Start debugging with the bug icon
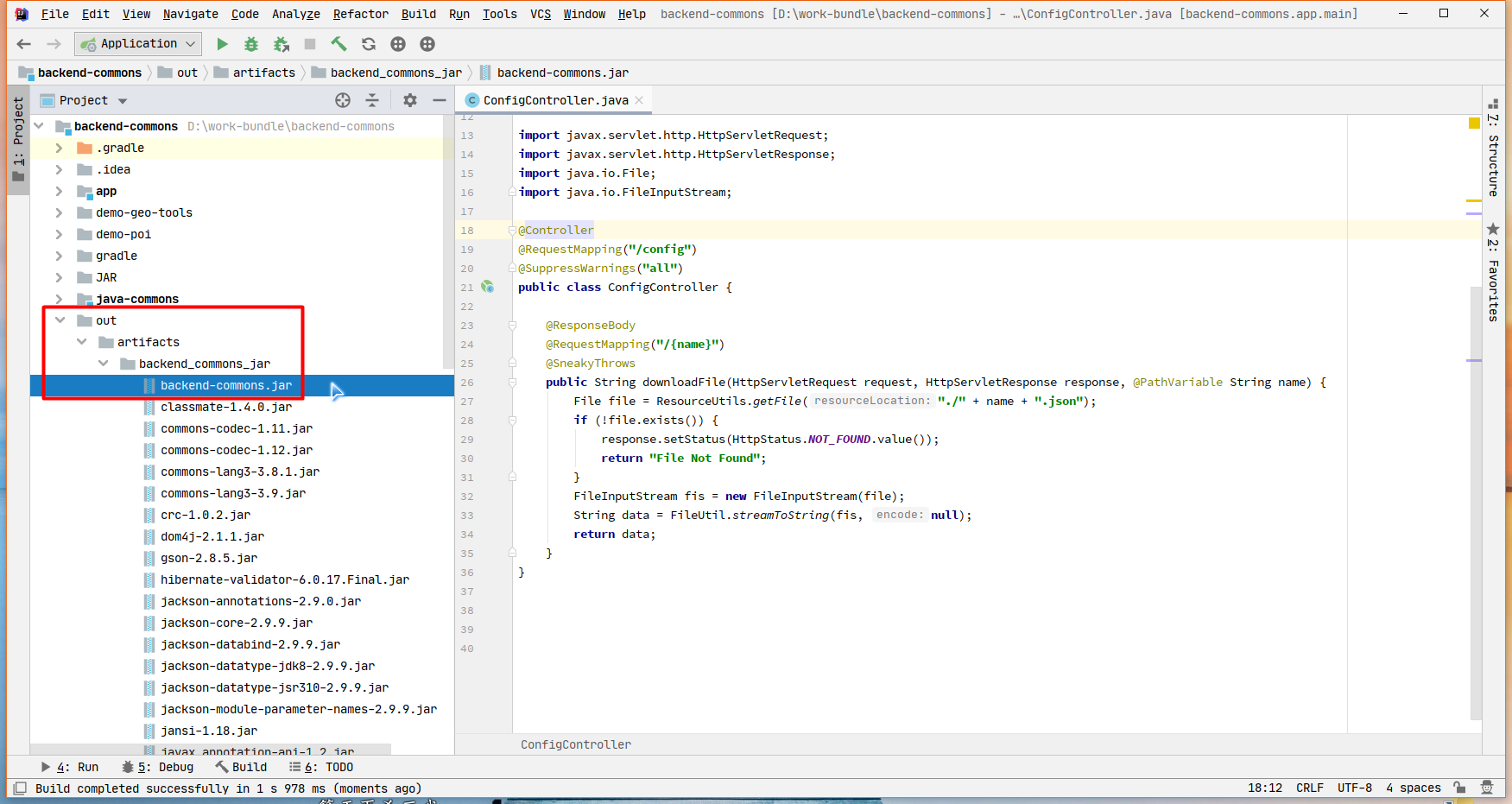The image size is (1512, 804). [x=251, y=44]
